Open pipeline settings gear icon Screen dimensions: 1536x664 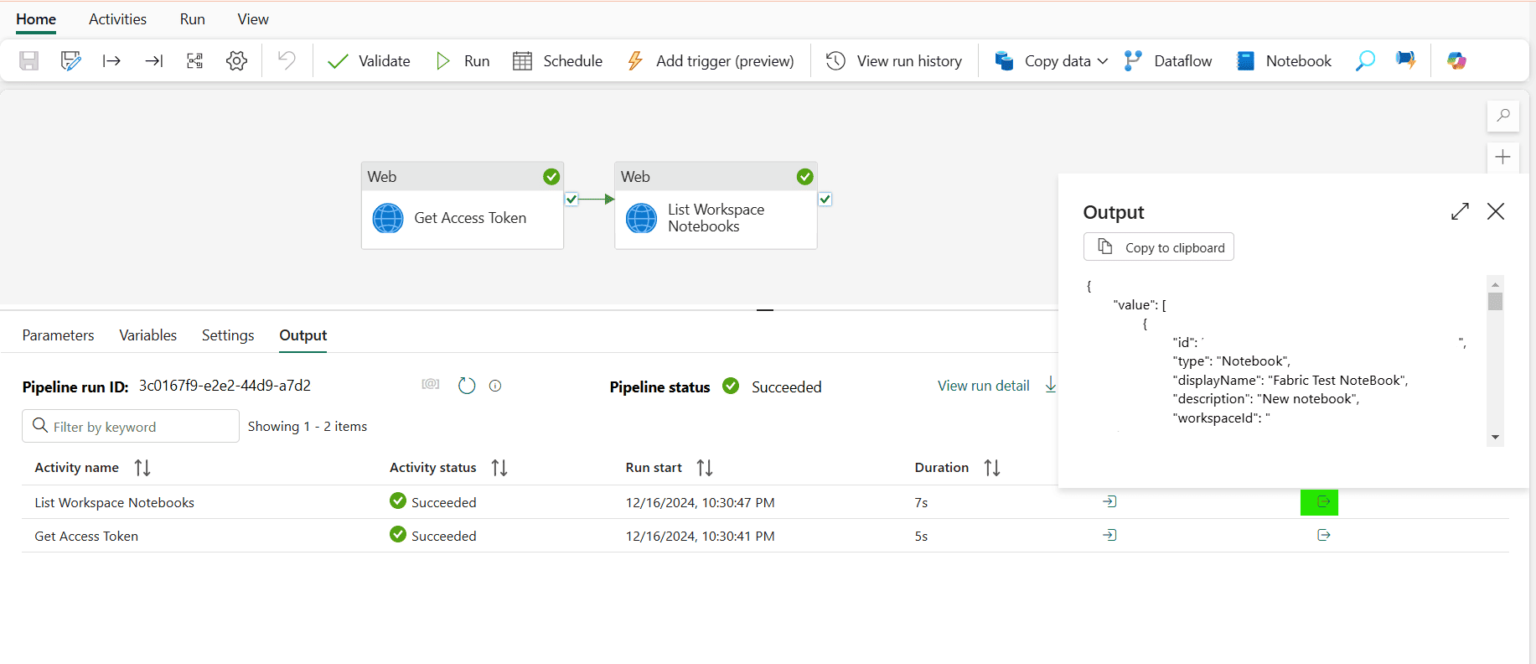pos(236,61)
